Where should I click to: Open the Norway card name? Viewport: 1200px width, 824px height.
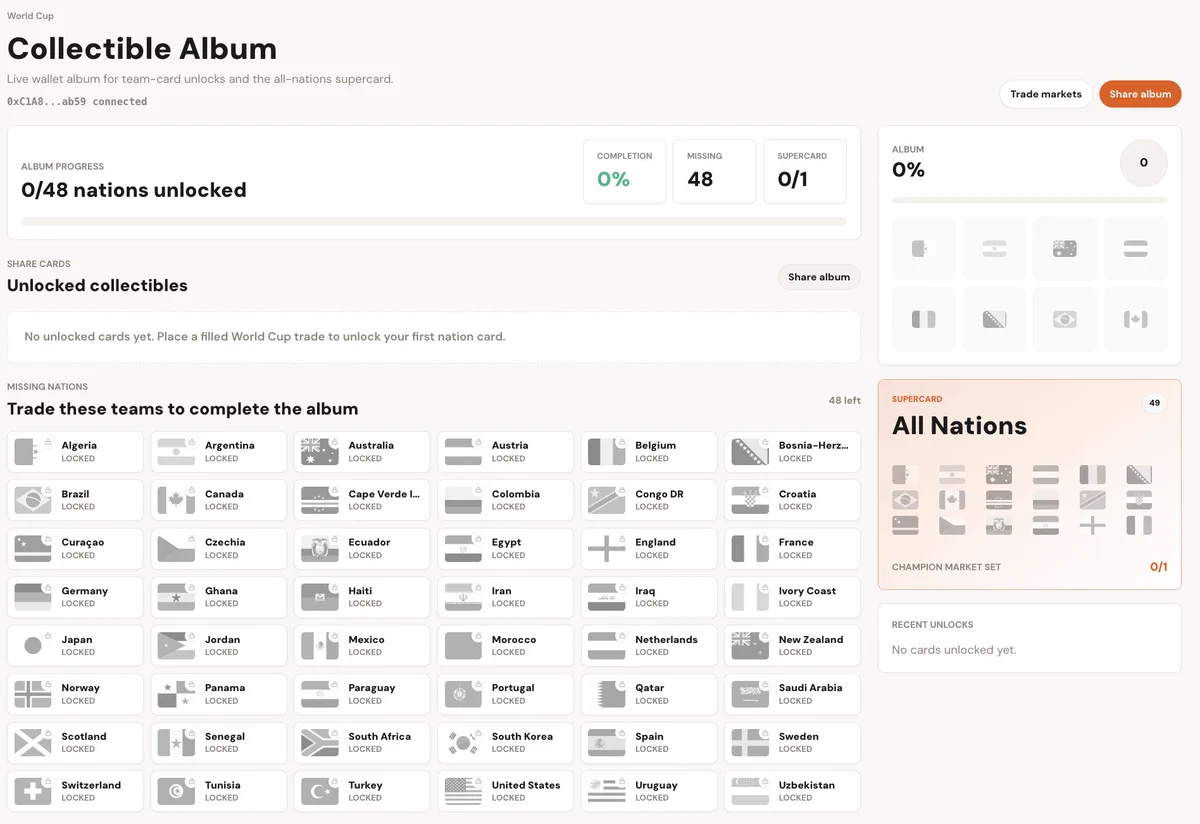pyautogui.click(x=80, y=688)
